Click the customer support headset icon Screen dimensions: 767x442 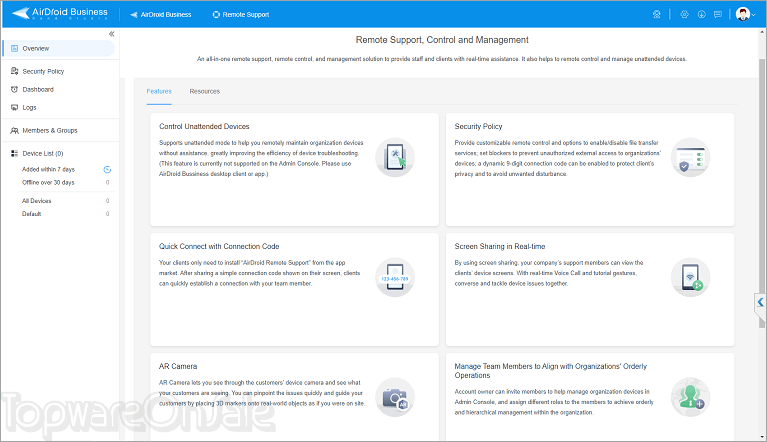tap(656, 15)
